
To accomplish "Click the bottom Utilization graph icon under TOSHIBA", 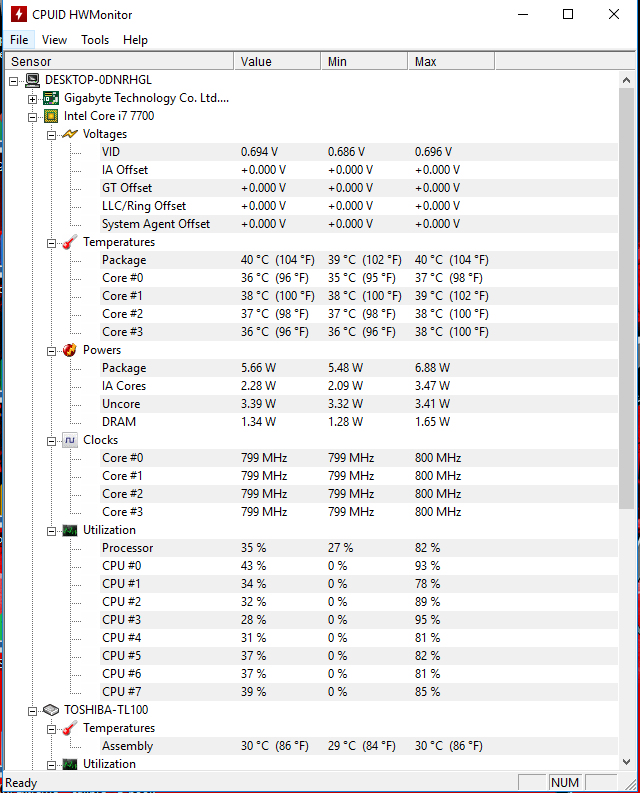I will (x=70, y=764).
